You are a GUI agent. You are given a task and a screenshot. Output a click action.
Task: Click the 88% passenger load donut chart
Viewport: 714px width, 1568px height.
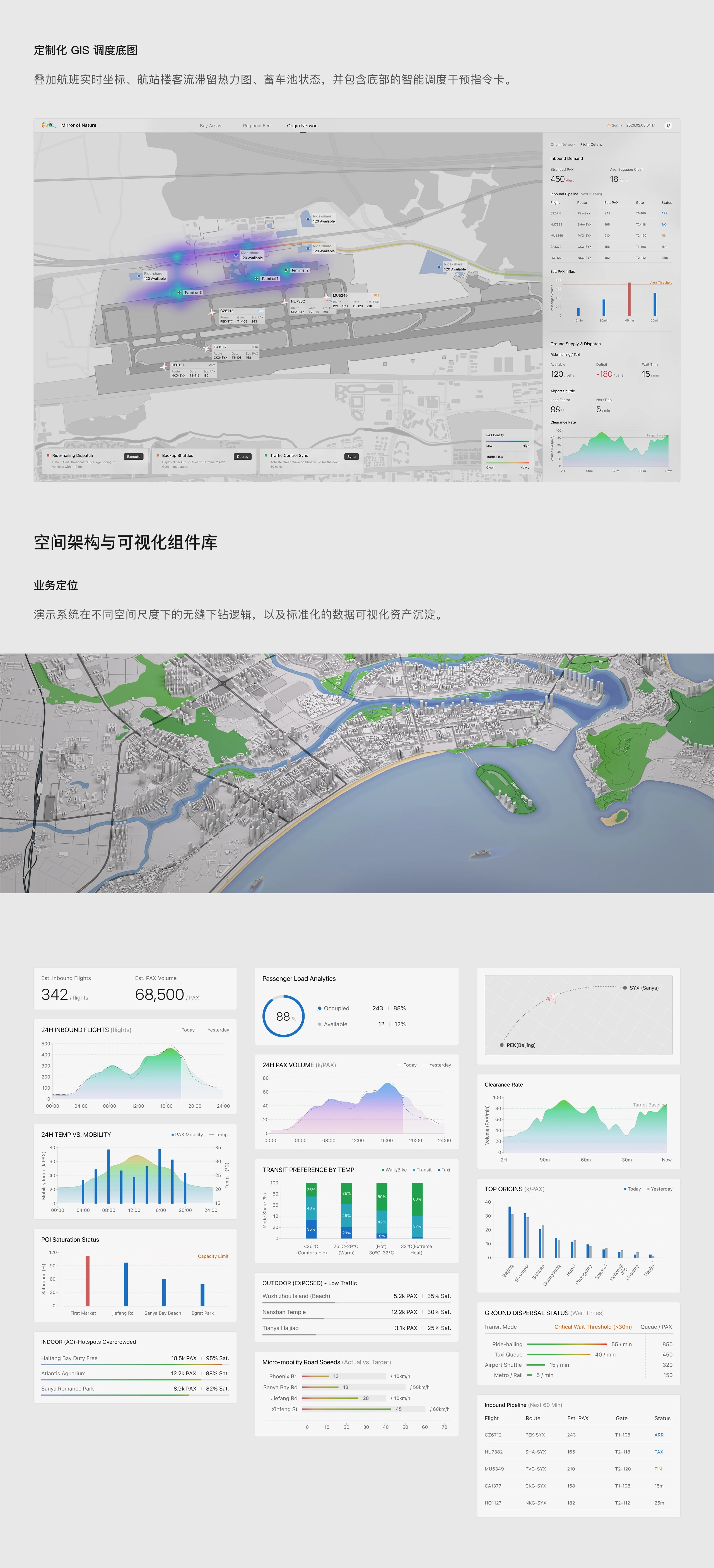pos(283,1016)
